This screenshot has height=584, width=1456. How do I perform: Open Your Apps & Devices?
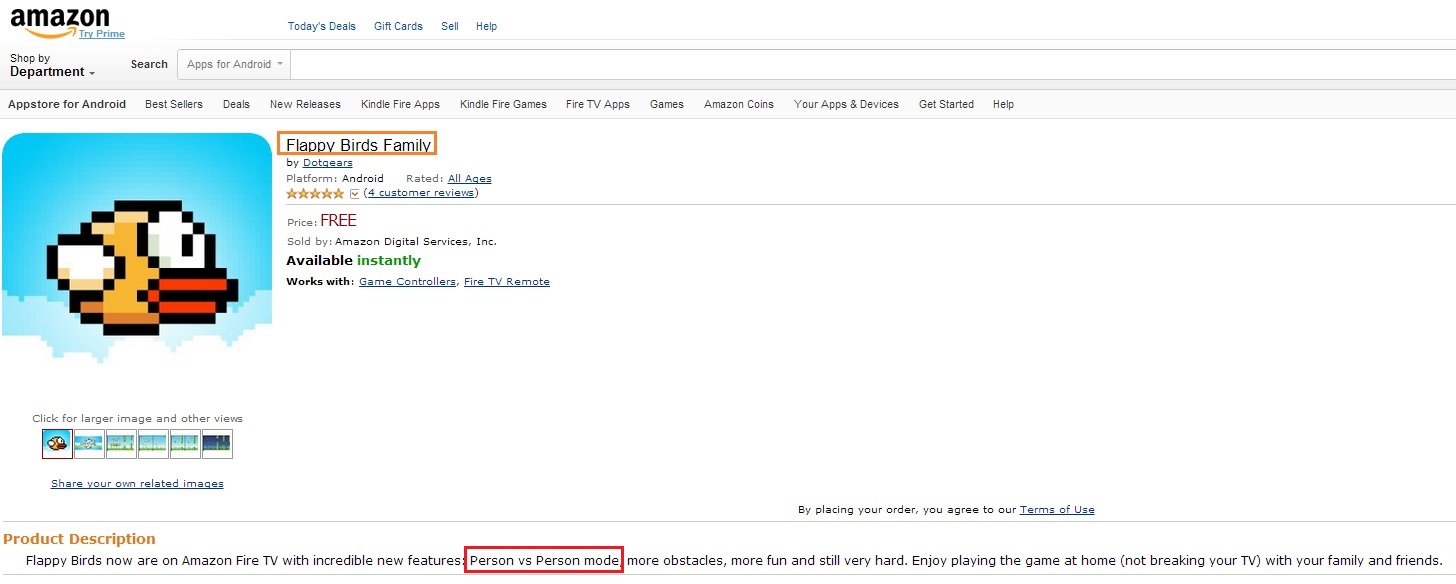(846, 104)
